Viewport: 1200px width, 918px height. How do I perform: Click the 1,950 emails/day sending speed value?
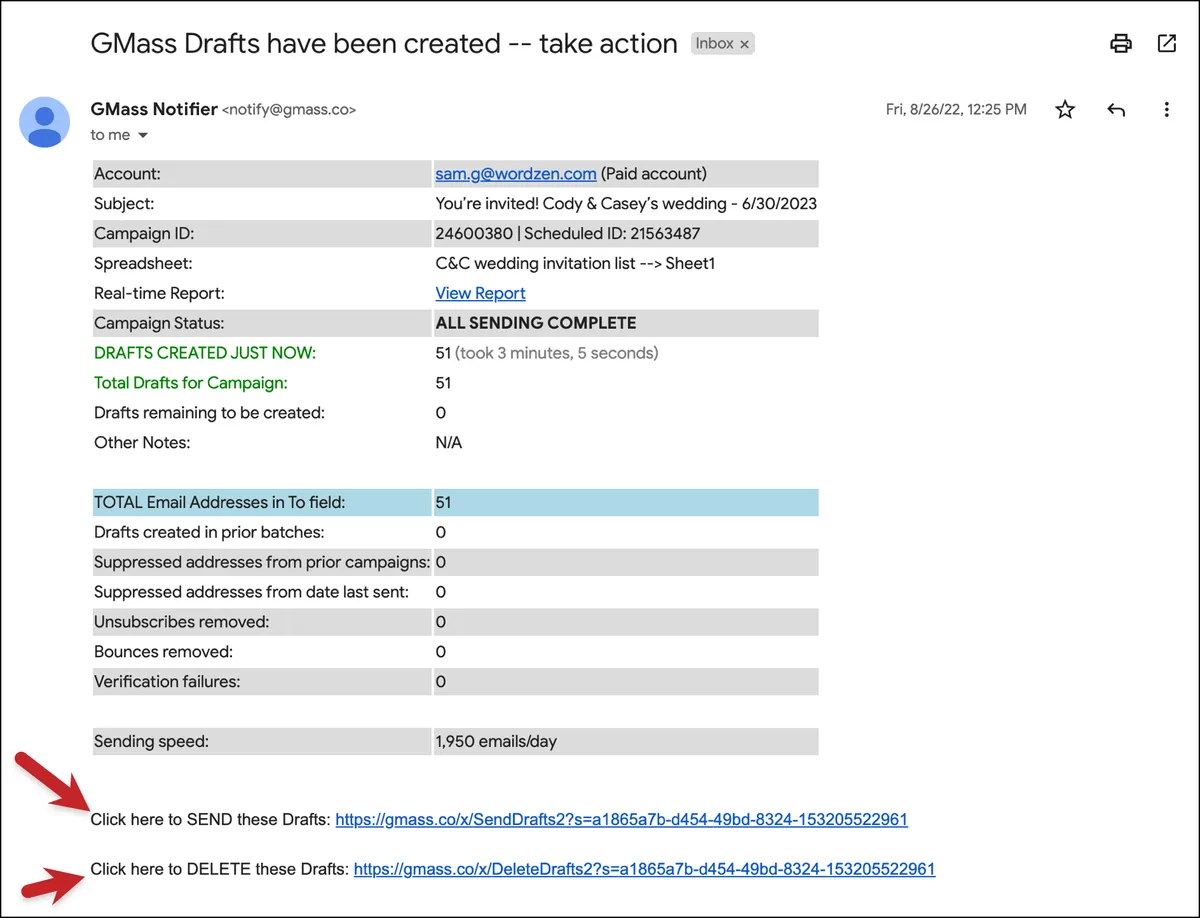tap(496, 742)
